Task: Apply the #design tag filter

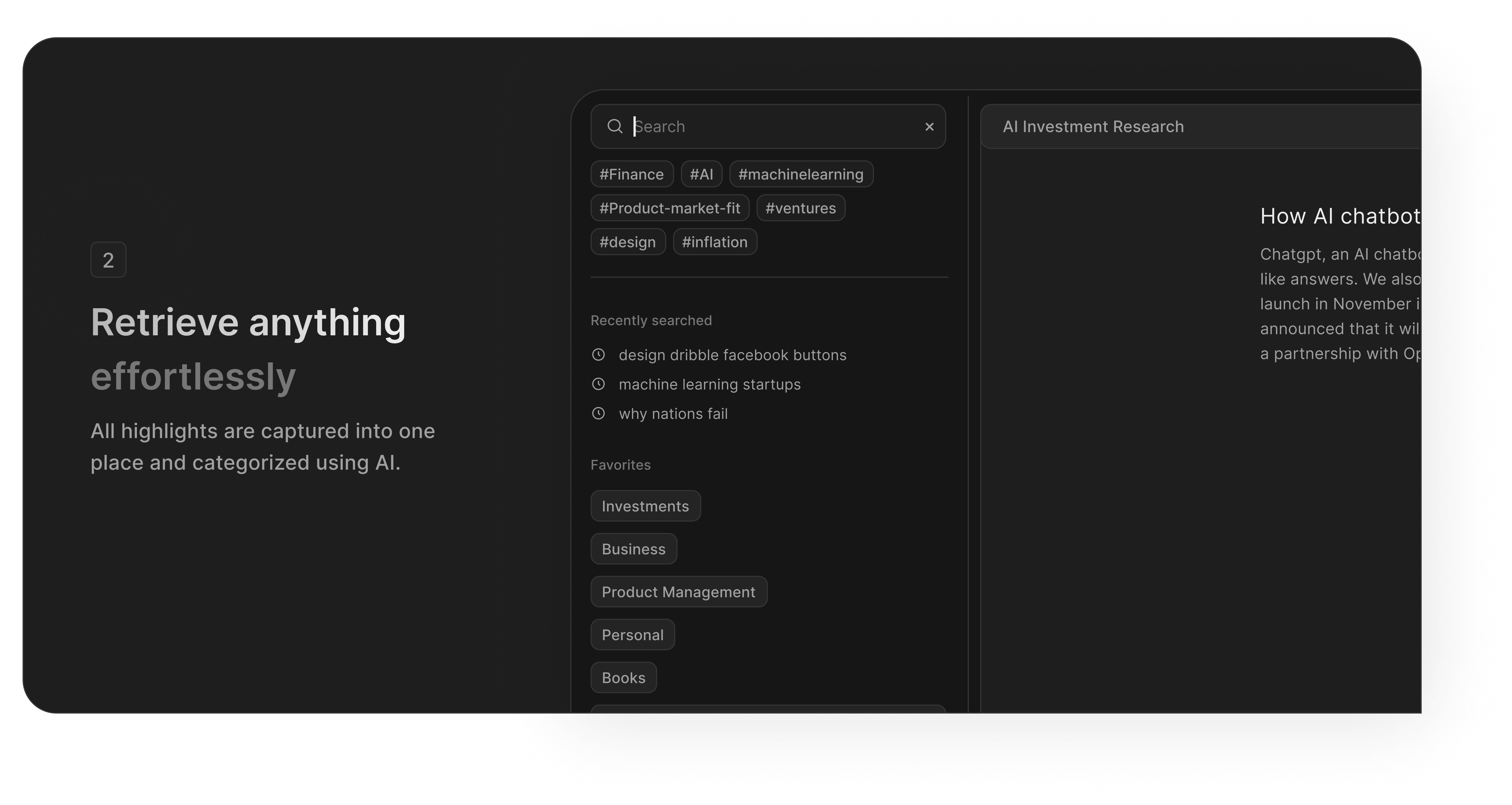Action: (628, 242)
